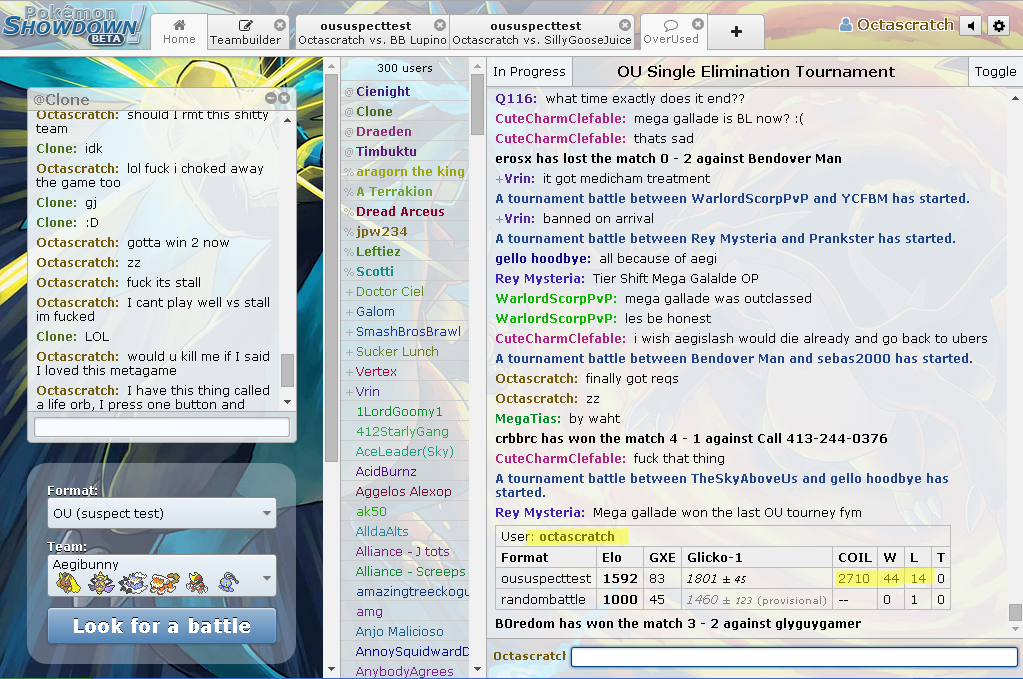The height and width of the screenshot is (679, 1023).
Task: Open the sound volume speaker icon
Action: point(970,26)
